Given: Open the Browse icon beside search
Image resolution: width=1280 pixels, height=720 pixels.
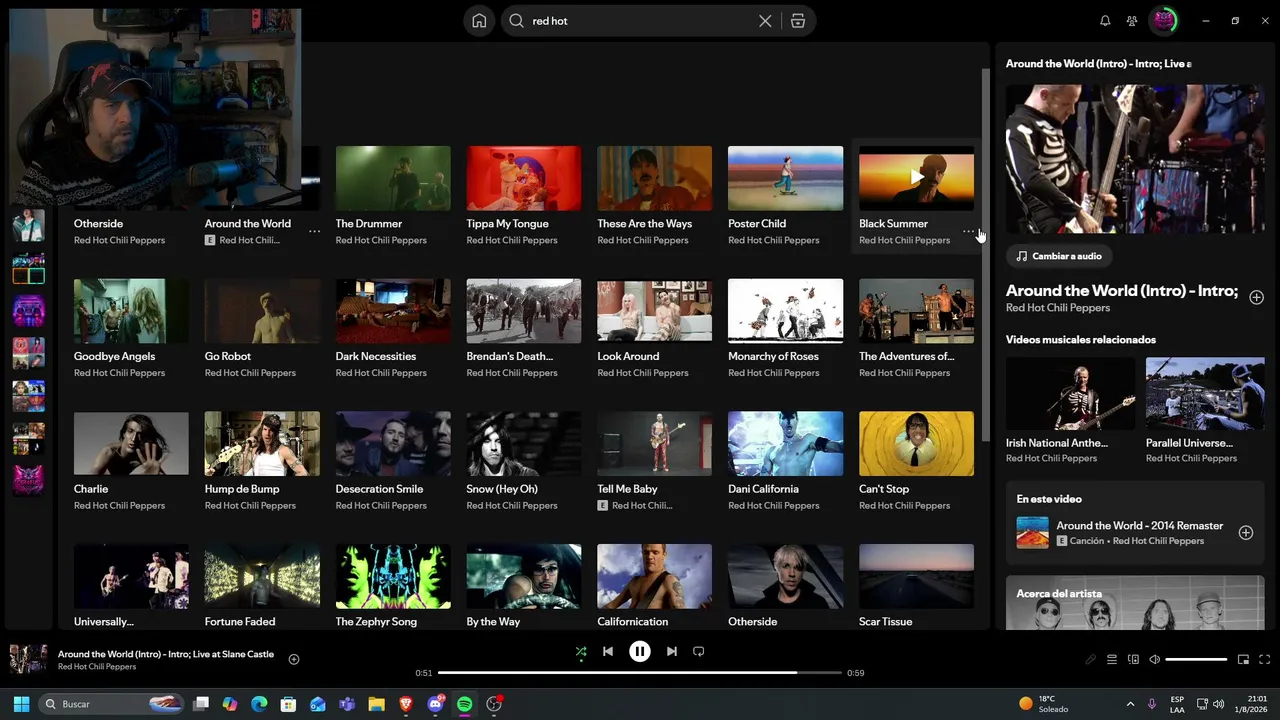Looking at the screenshot, I should [x=798, y=21].
